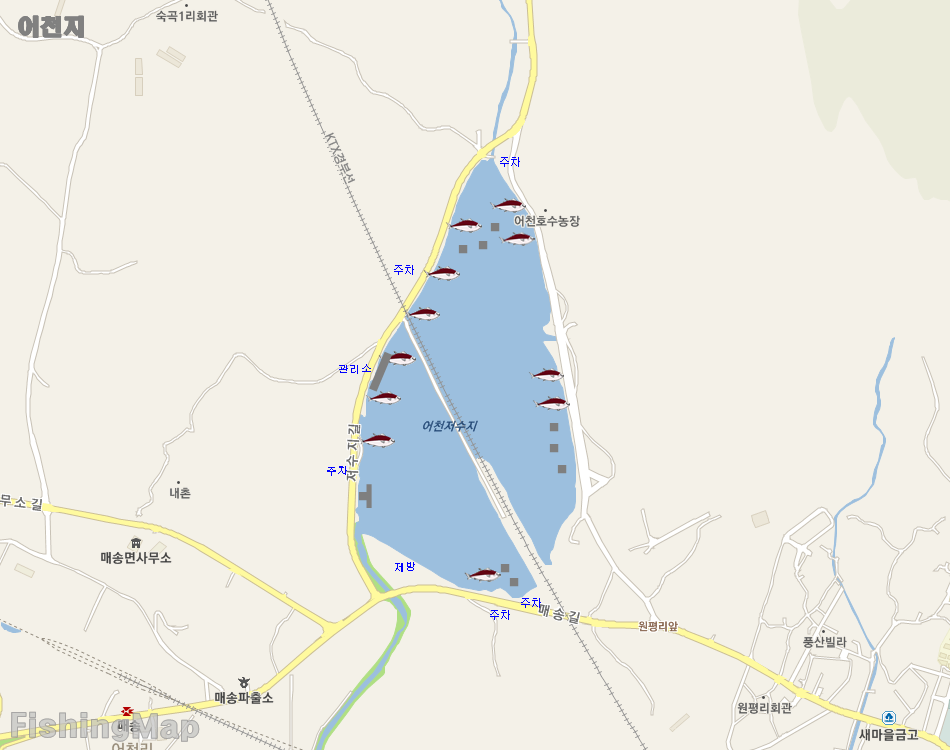The height and width of the screenshot is (750, 950).
Task: Click the 매송면사무소 office building icon
Action: pyautogui.click(x=136, y=542)
